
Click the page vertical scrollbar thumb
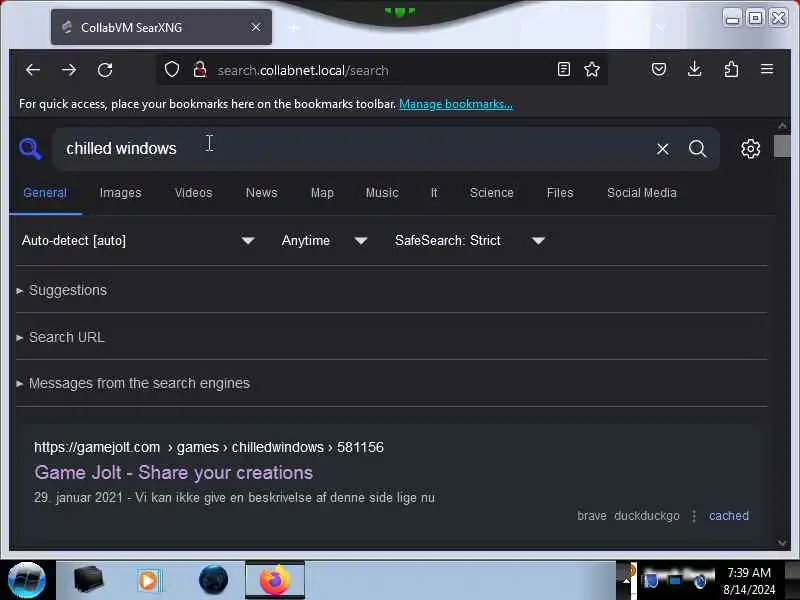[782, 146]
